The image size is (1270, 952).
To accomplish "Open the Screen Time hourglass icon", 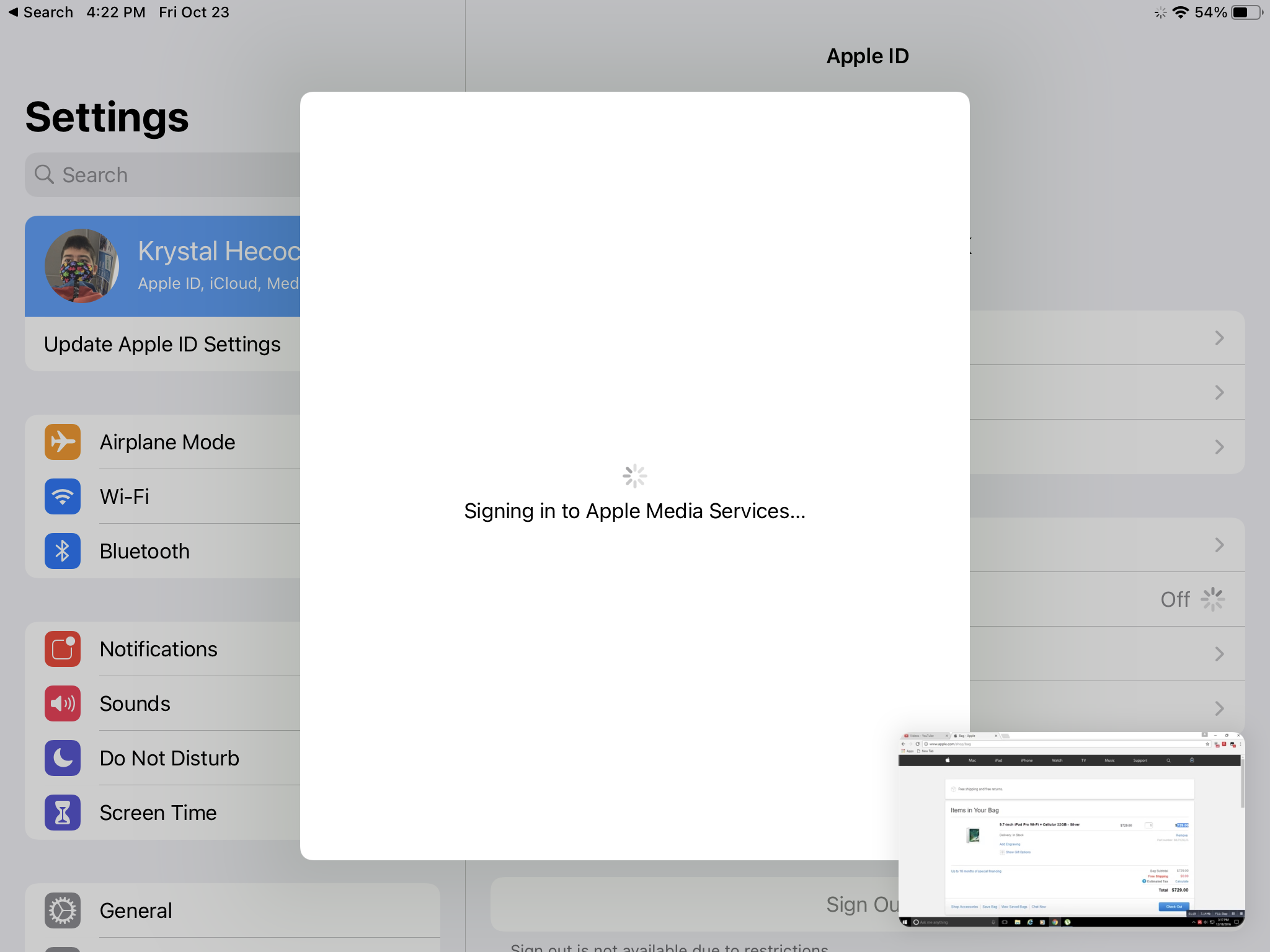I will (62, 813).
